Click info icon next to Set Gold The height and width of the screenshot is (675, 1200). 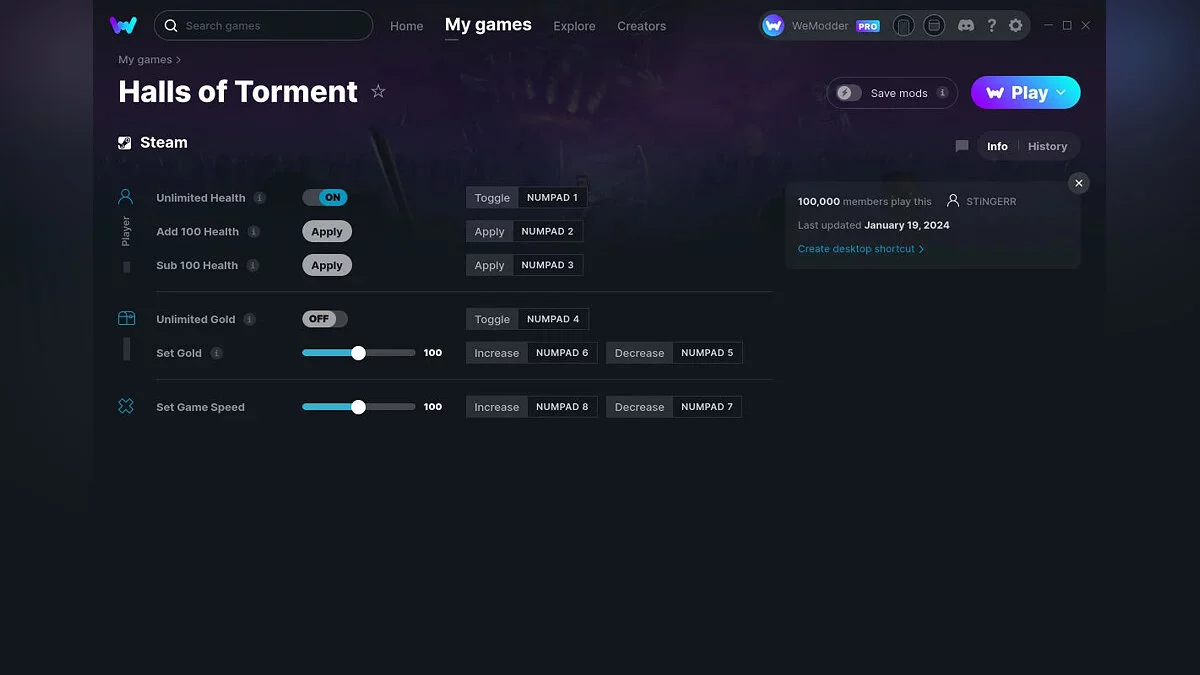click(x=217, y=353)
